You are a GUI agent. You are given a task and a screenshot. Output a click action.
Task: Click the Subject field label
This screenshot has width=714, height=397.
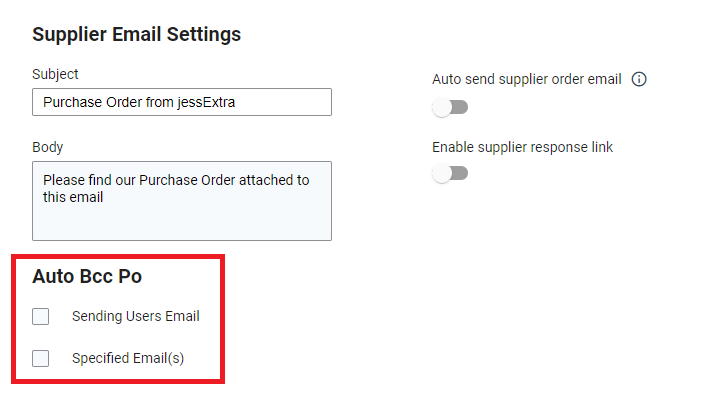pos(55,74)
